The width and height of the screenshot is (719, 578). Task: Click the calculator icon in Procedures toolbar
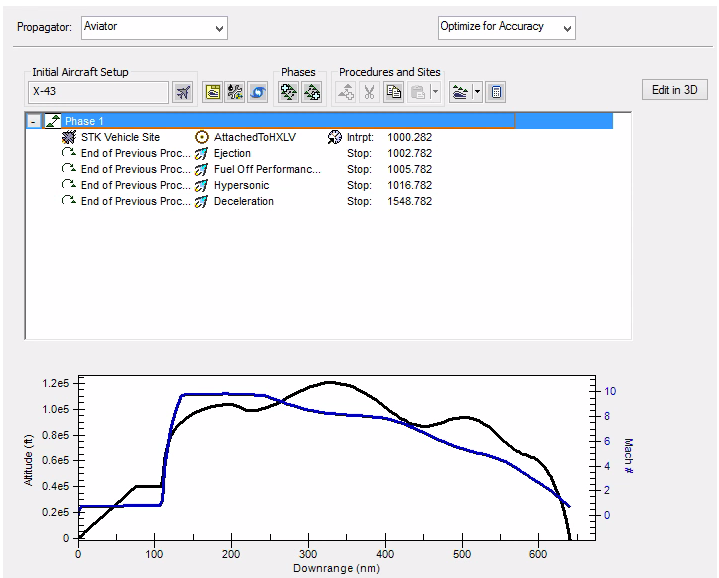(x=497, y=92)
